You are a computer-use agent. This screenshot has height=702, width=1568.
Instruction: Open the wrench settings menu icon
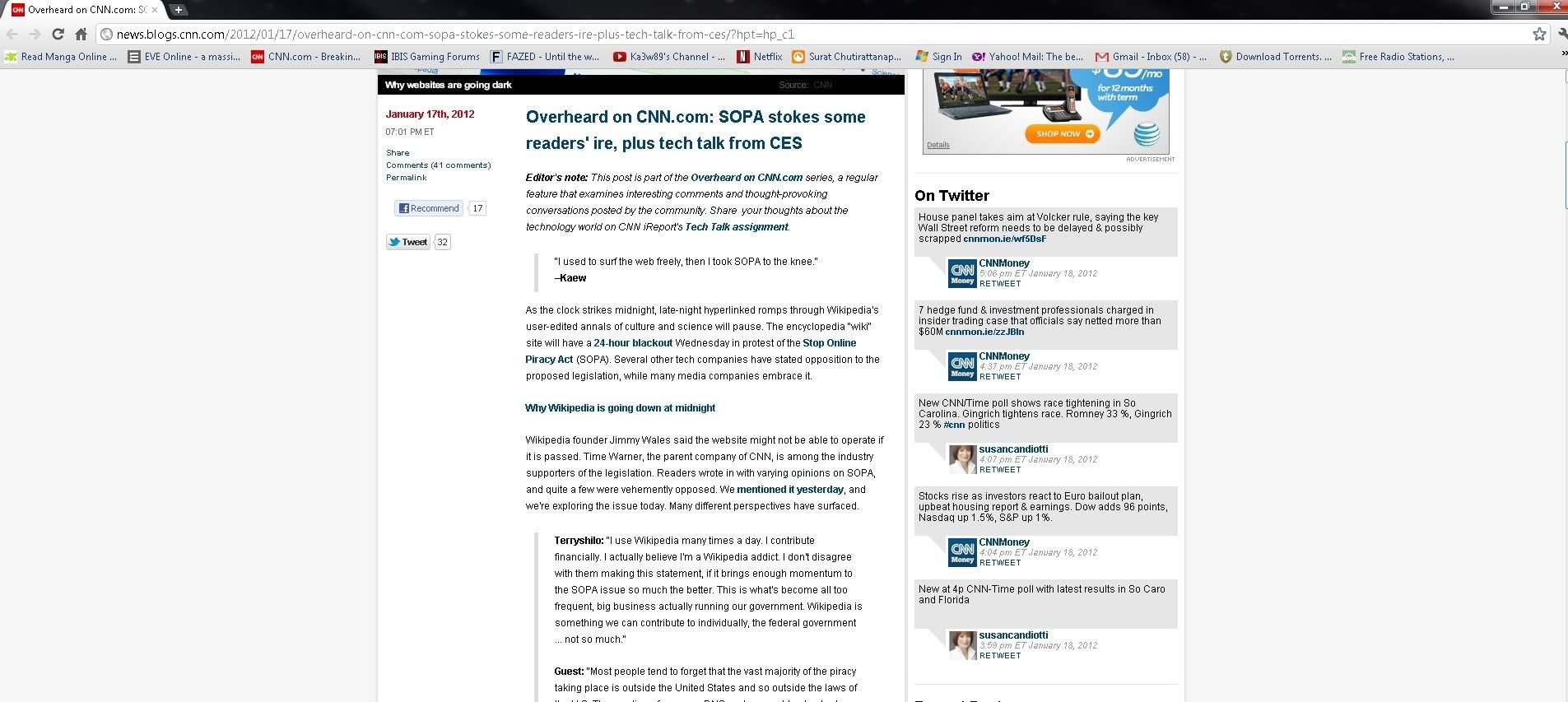click(x=1562, y=34)
